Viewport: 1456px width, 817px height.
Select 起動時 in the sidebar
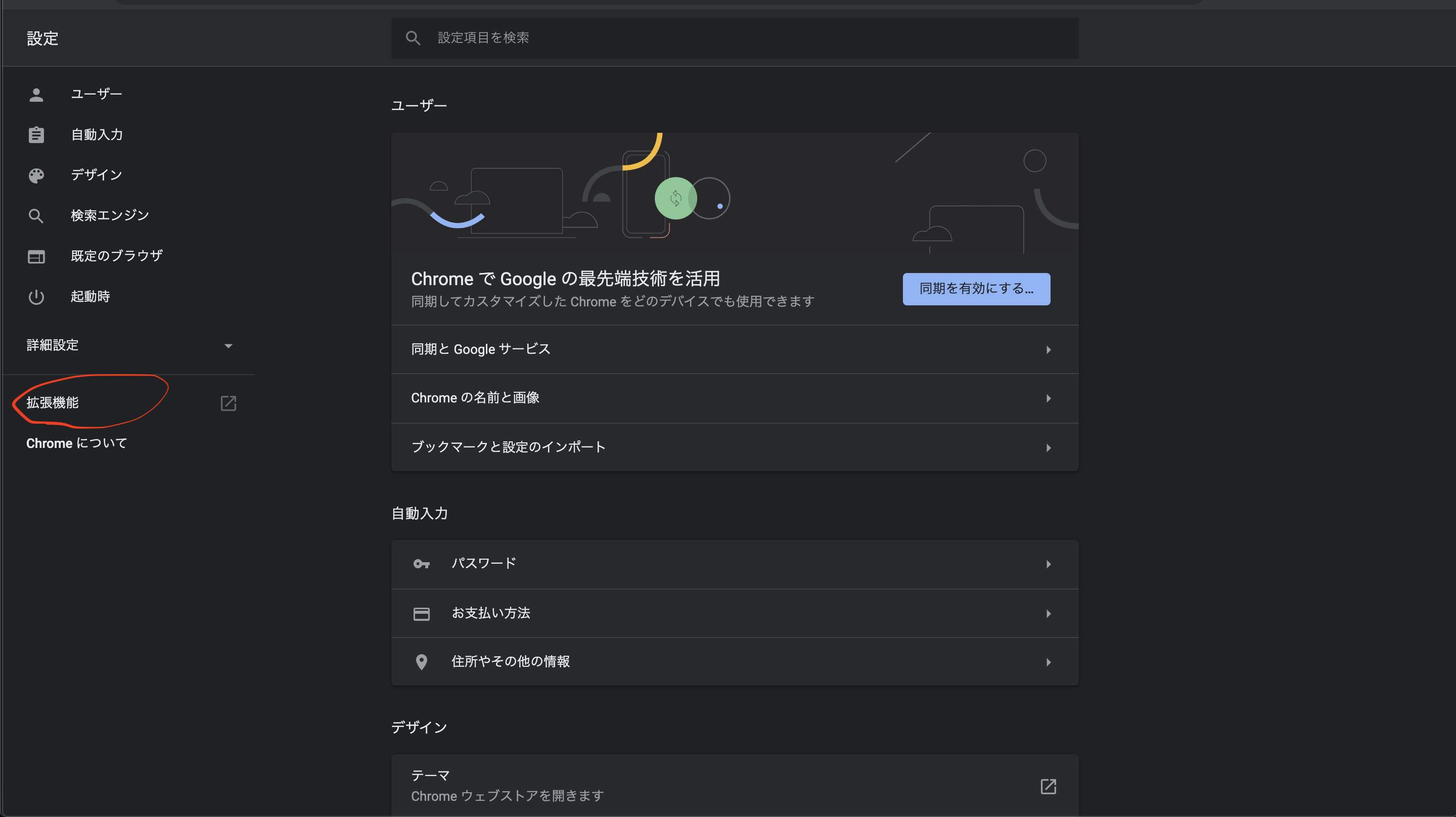coord(90,297)
